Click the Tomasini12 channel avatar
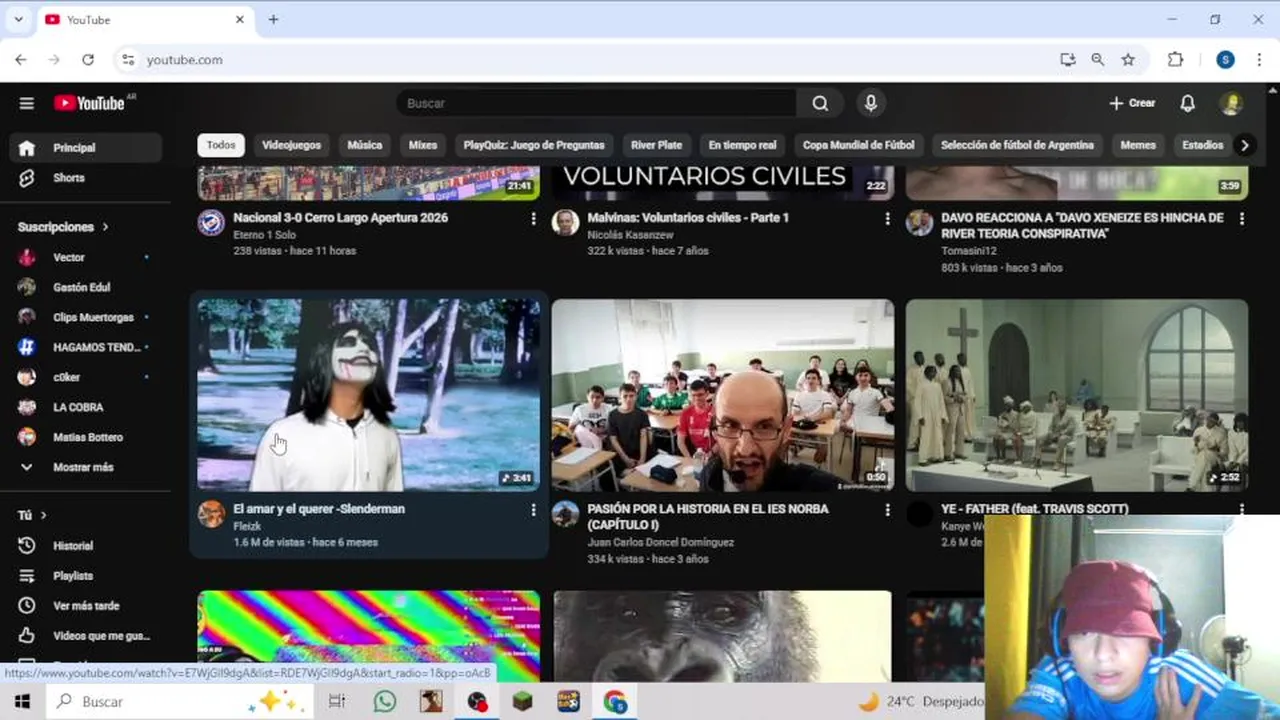This screenshot has width=1280, height=720. click(919, 222)
